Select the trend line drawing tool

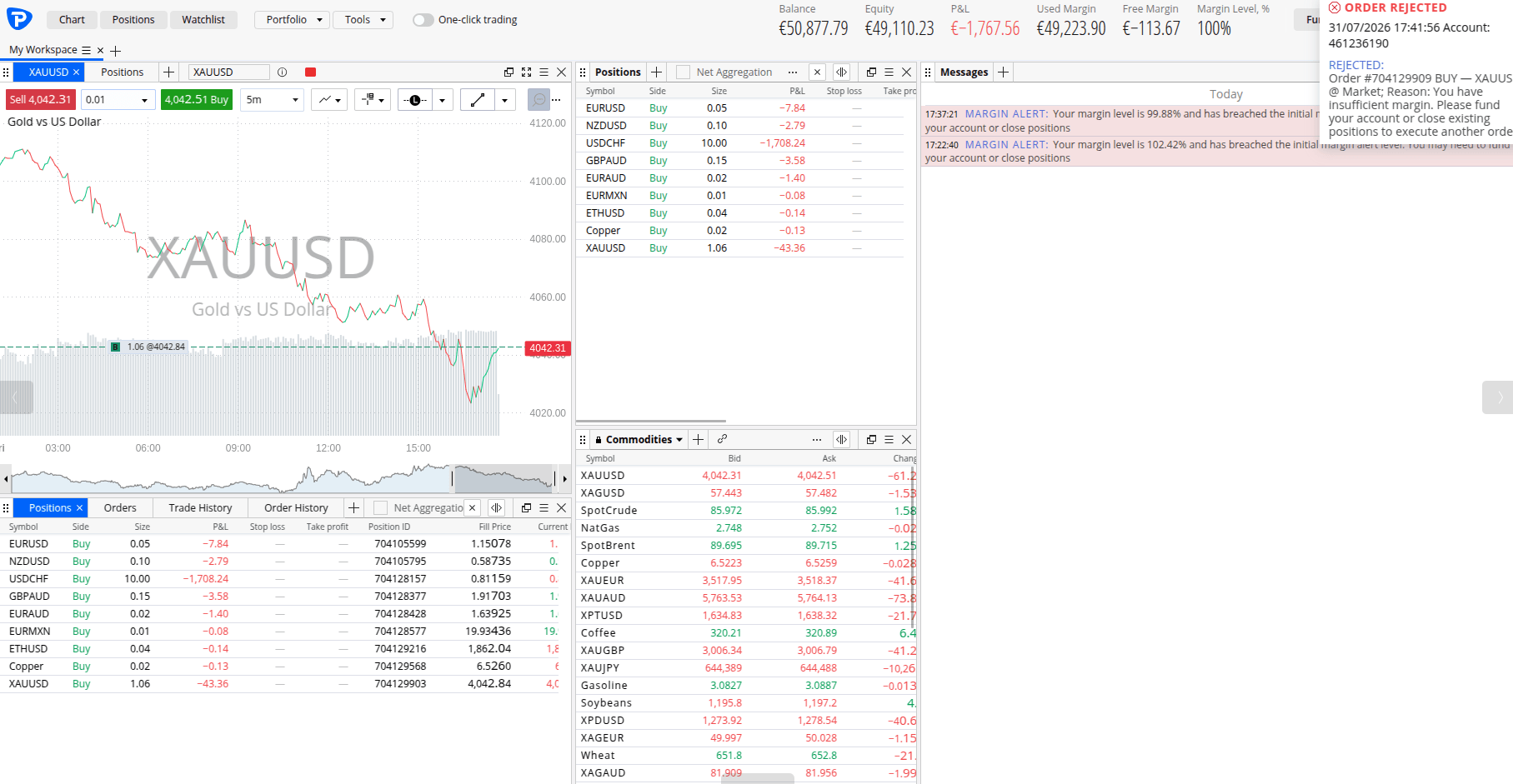click(x=478, y=100)
